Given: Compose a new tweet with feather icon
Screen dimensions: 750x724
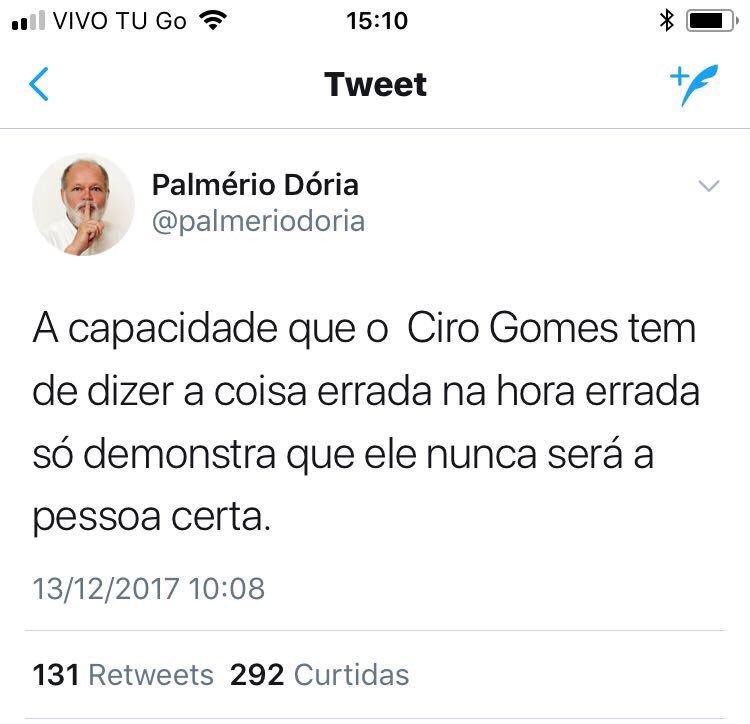Looking at the screenshot, I should (694, 85).
